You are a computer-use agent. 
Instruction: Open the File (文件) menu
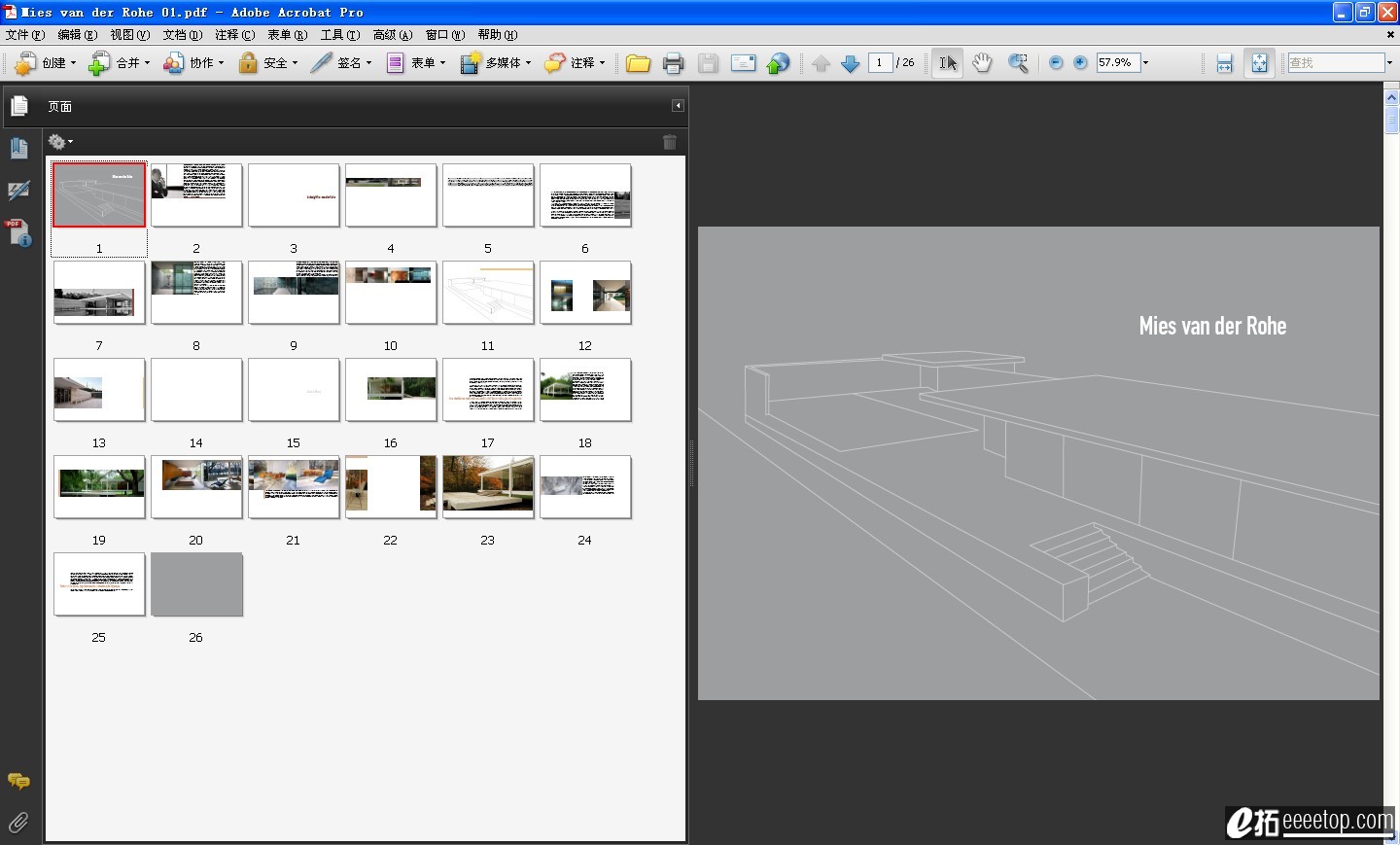pyautogui.click(x=25, y=35)
